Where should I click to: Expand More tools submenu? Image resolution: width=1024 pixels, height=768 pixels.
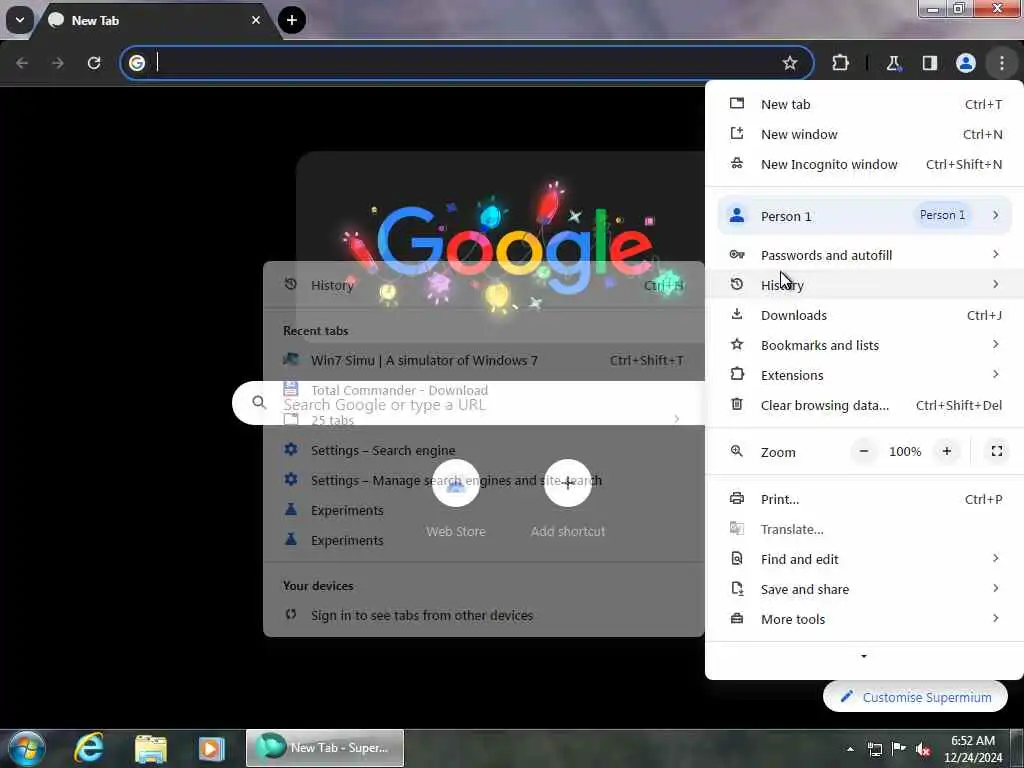(x=864, y=619)
